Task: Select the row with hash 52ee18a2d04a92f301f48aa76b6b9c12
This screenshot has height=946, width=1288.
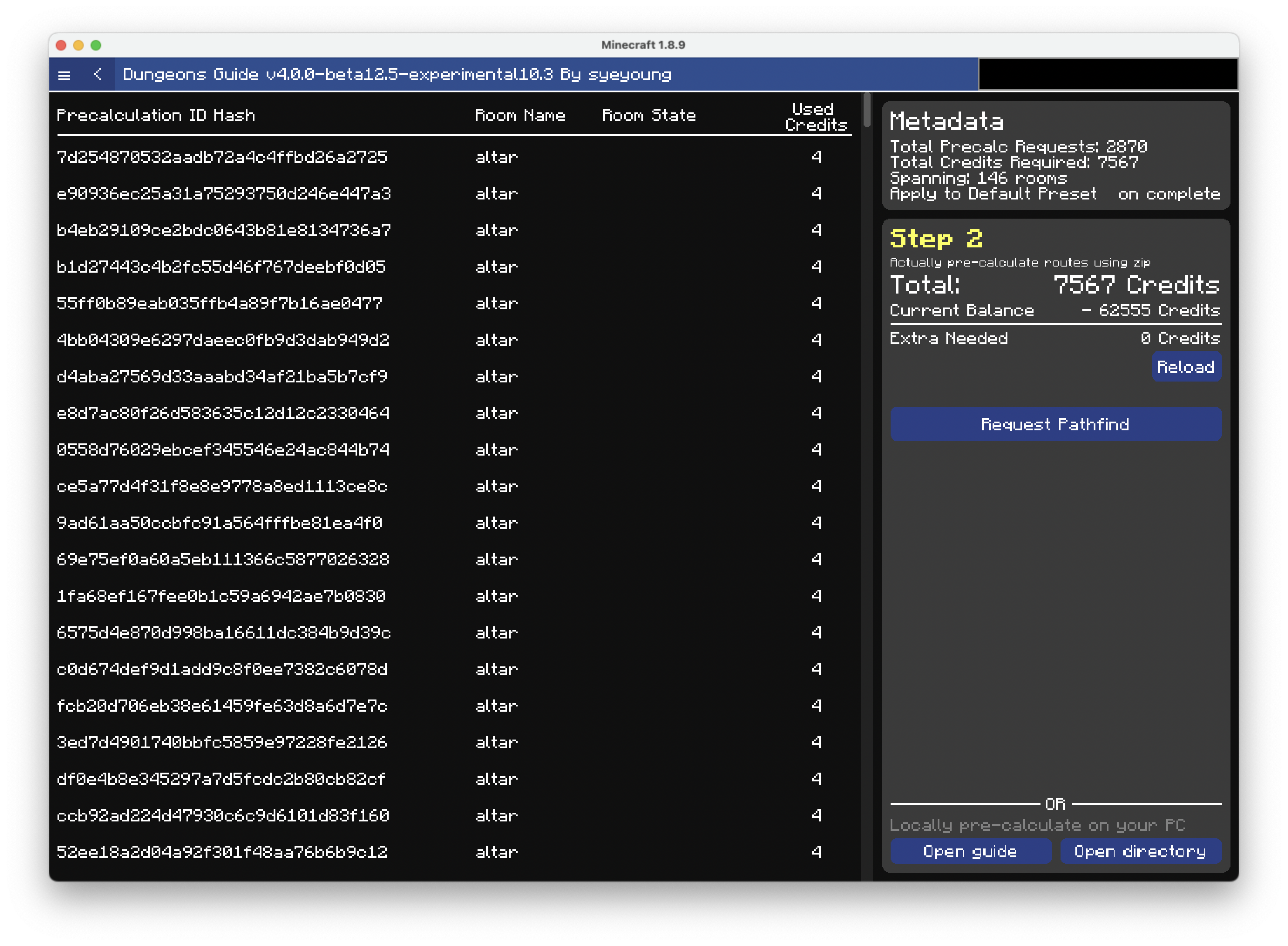Action: (222, 852)
